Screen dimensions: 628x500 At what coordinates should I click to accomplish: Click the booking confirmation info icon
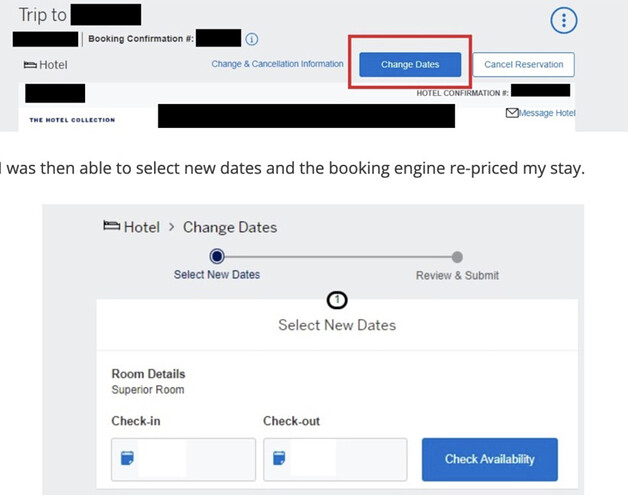(x=252, y=39)
